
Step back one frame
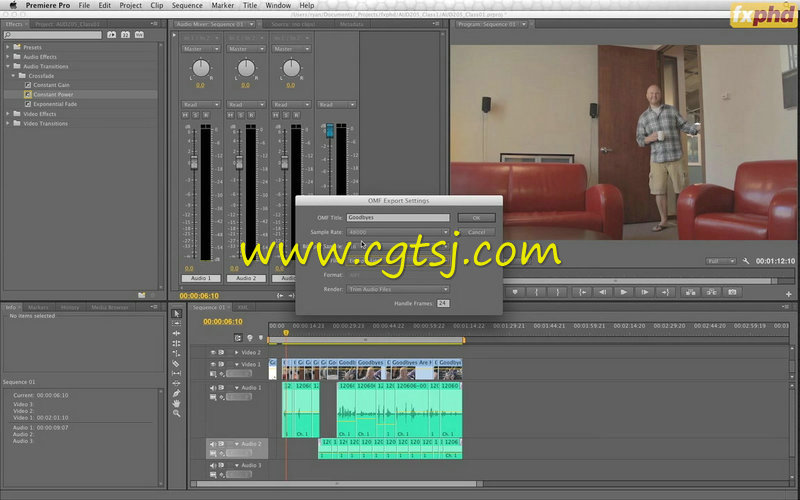pyautogui.click(x=603, y=292)
